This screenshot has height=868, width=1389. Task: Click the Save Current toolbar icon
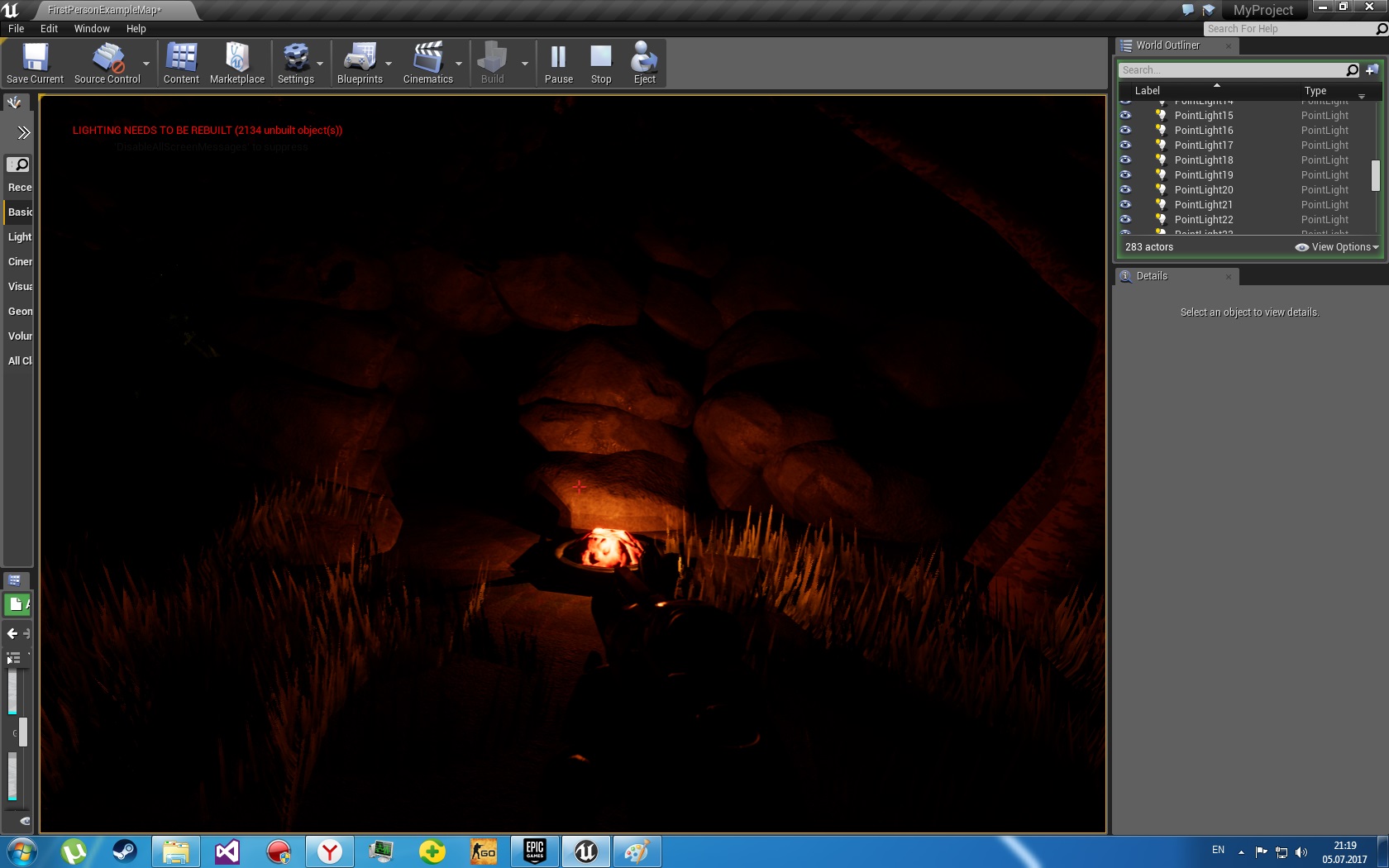[x=35, y=63]
